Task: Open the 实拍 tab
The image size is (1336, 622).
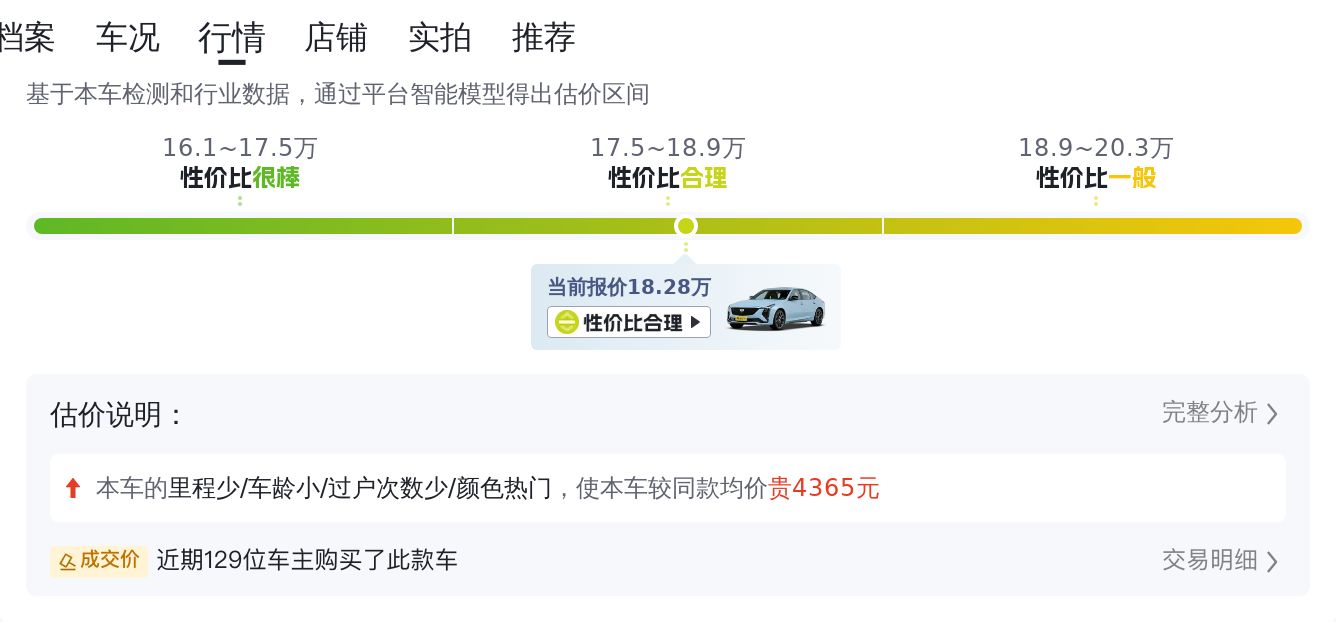Action: point(440,38)
